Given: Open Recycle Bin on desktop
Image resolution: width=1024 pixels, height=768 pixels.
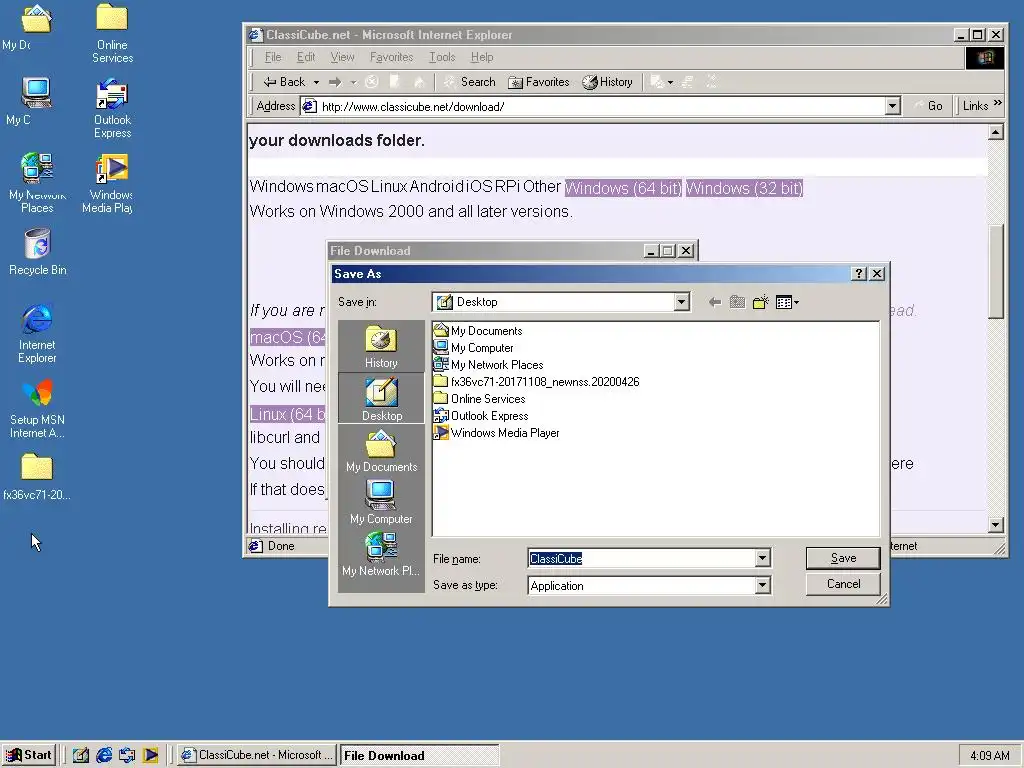Looking at the screenshot, I should 37,252.
